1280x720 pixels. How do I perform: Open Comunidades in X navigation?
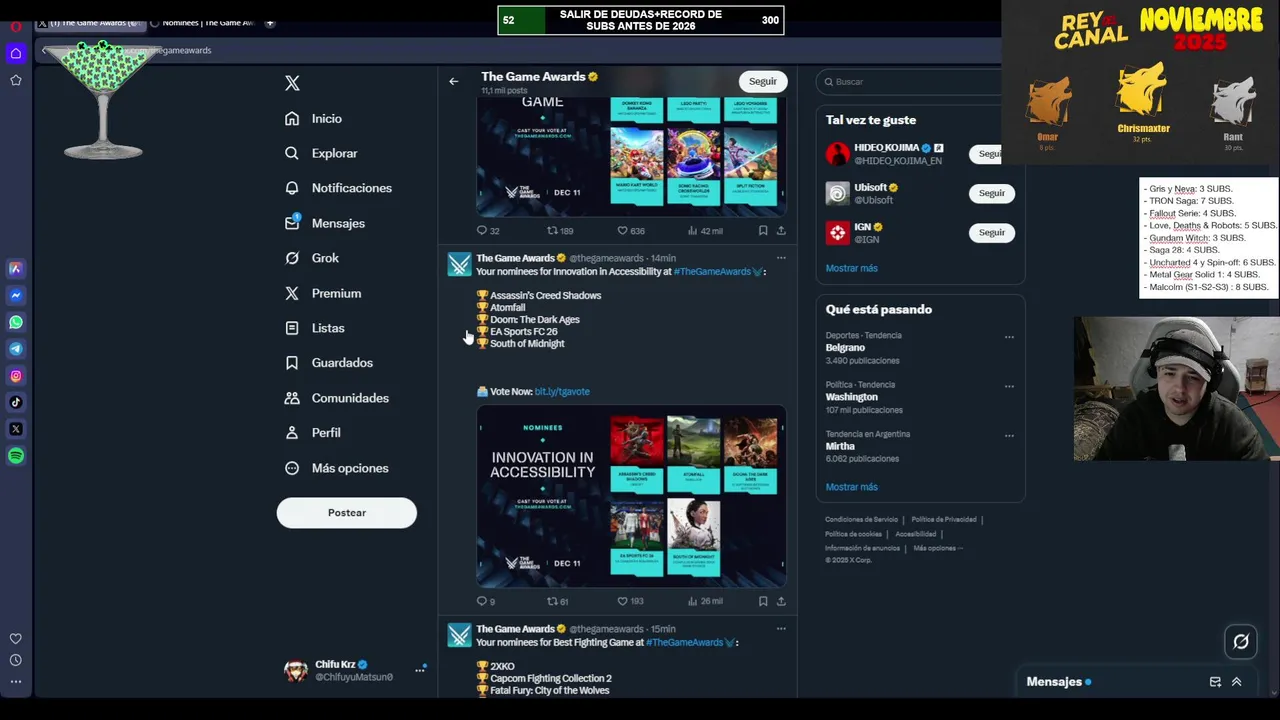point(336,398)
